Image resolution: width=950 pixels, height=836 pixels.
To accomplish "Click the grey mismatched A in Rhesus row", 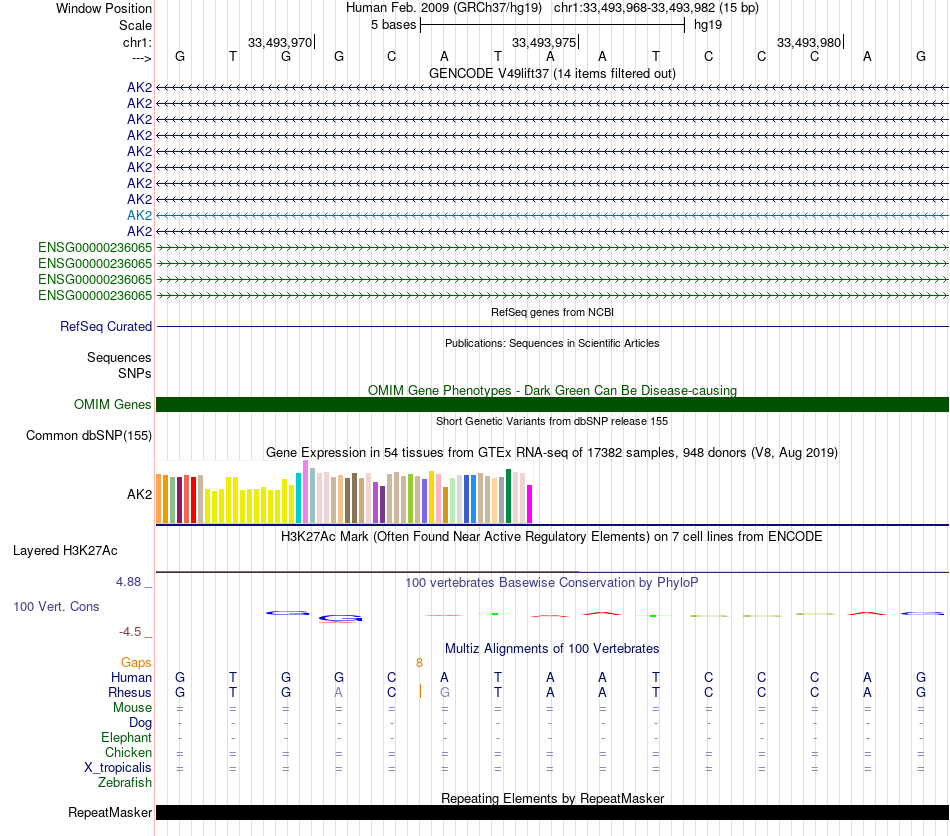I will [339, 692].
